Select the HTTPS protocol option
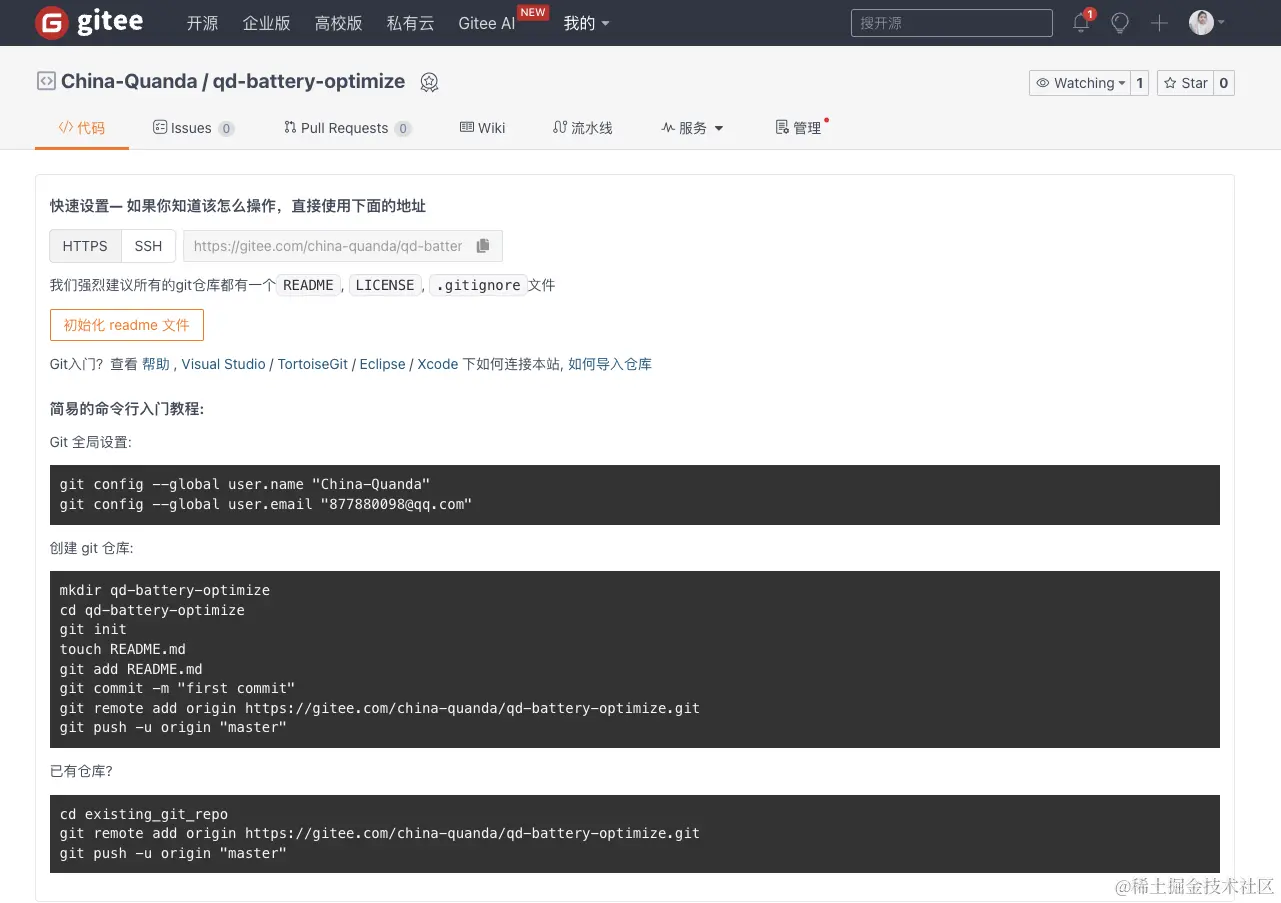The width and height of the screenshot is (1281, 903). (x=85, y=246)
